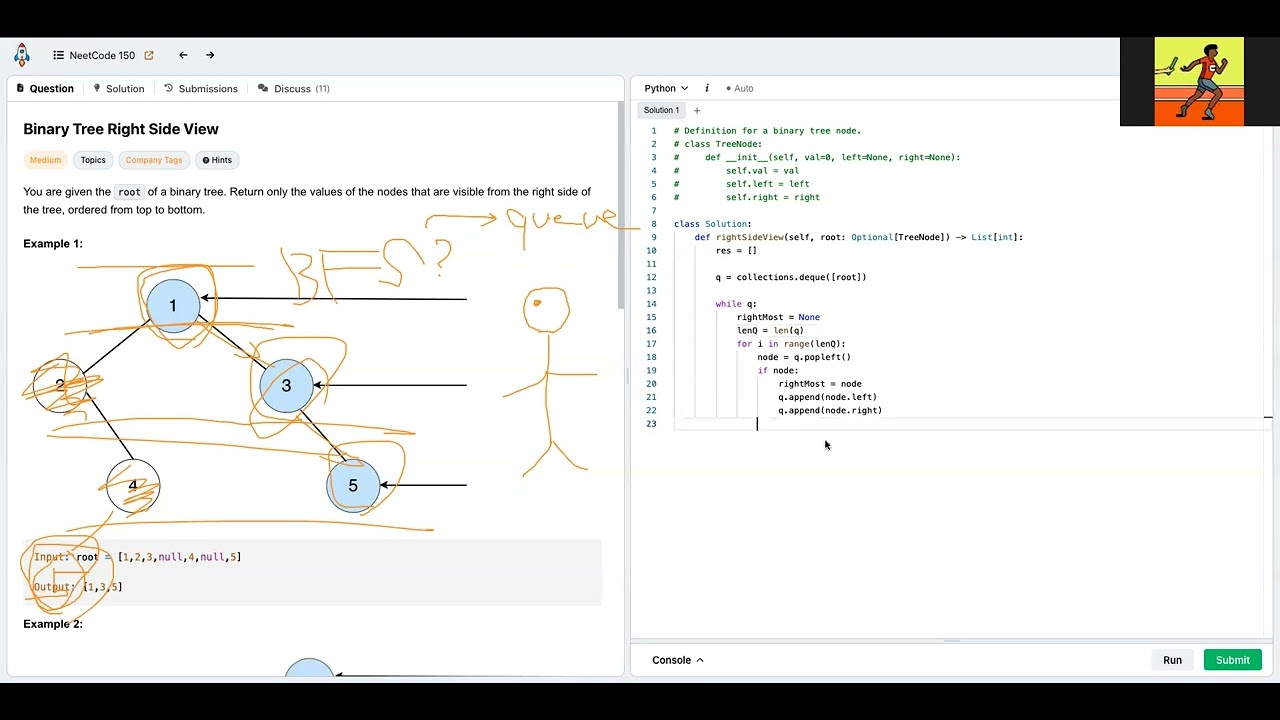The height and width of the screenshot is (720, 1280).
Task: Click the 'q = collections.deque([root])' line
Action: (791, 277)
